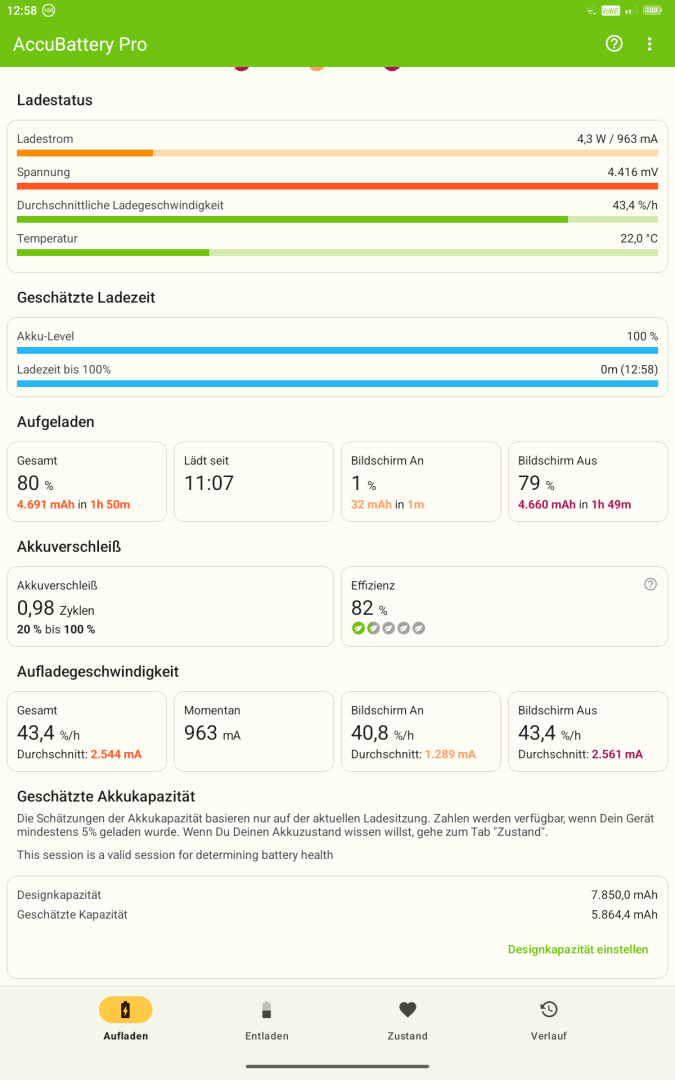This screenshot has width=675, height=1080.
Task: Open the help question mark icon in header
Action: point(614,44)
